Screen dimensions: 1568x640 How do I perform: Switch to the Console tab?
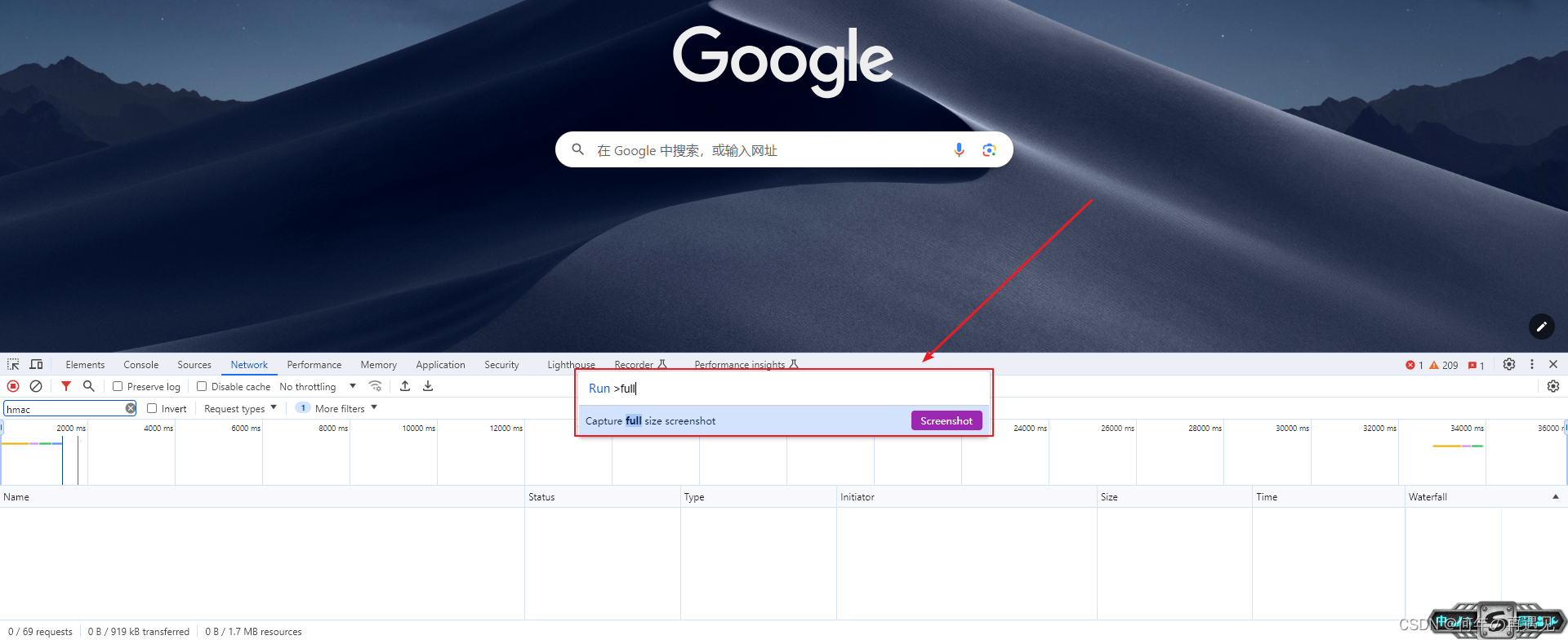[140, 365]
